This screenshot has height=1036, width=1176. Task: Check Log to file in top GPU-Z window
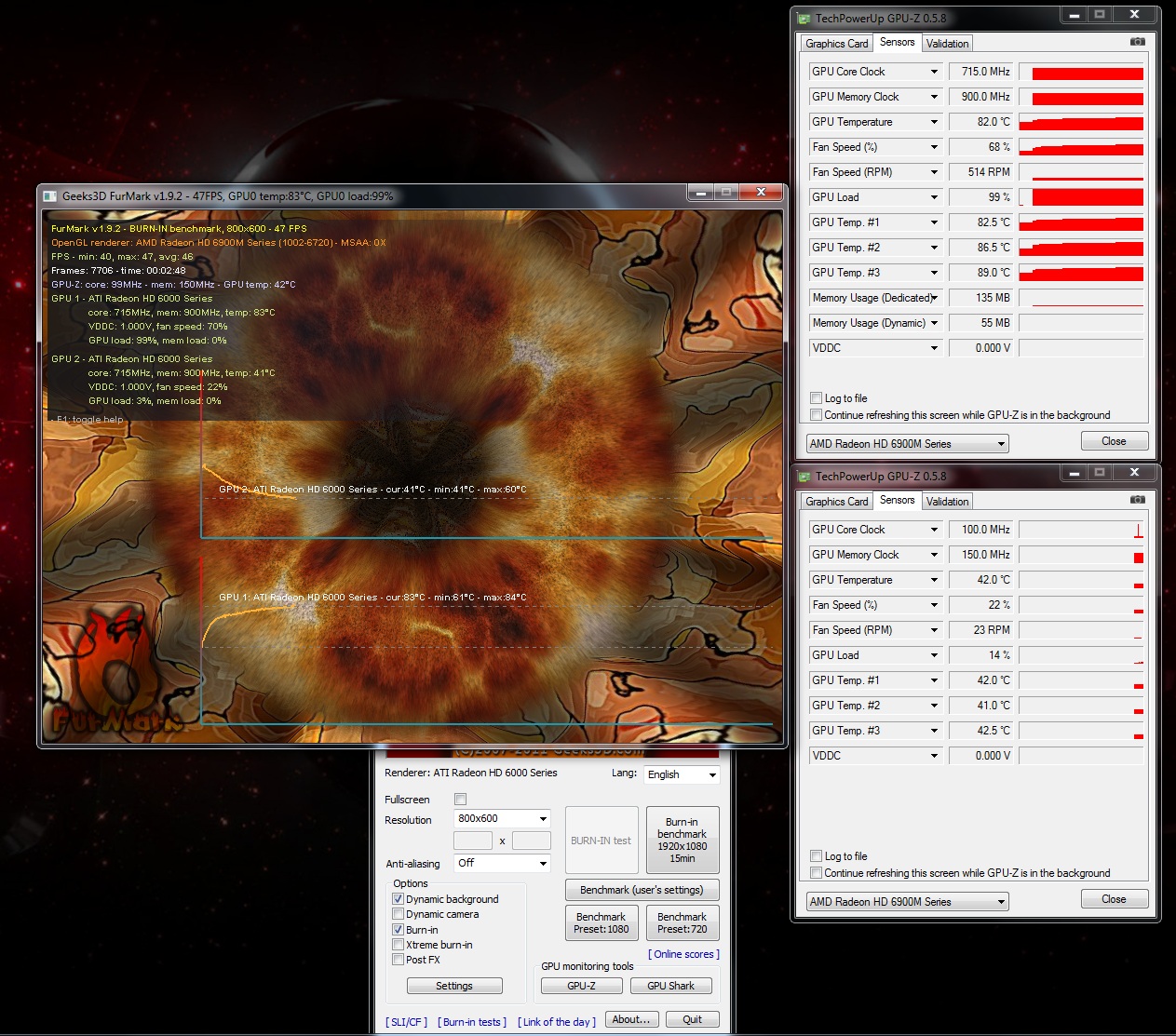click(x=817, y=398)
